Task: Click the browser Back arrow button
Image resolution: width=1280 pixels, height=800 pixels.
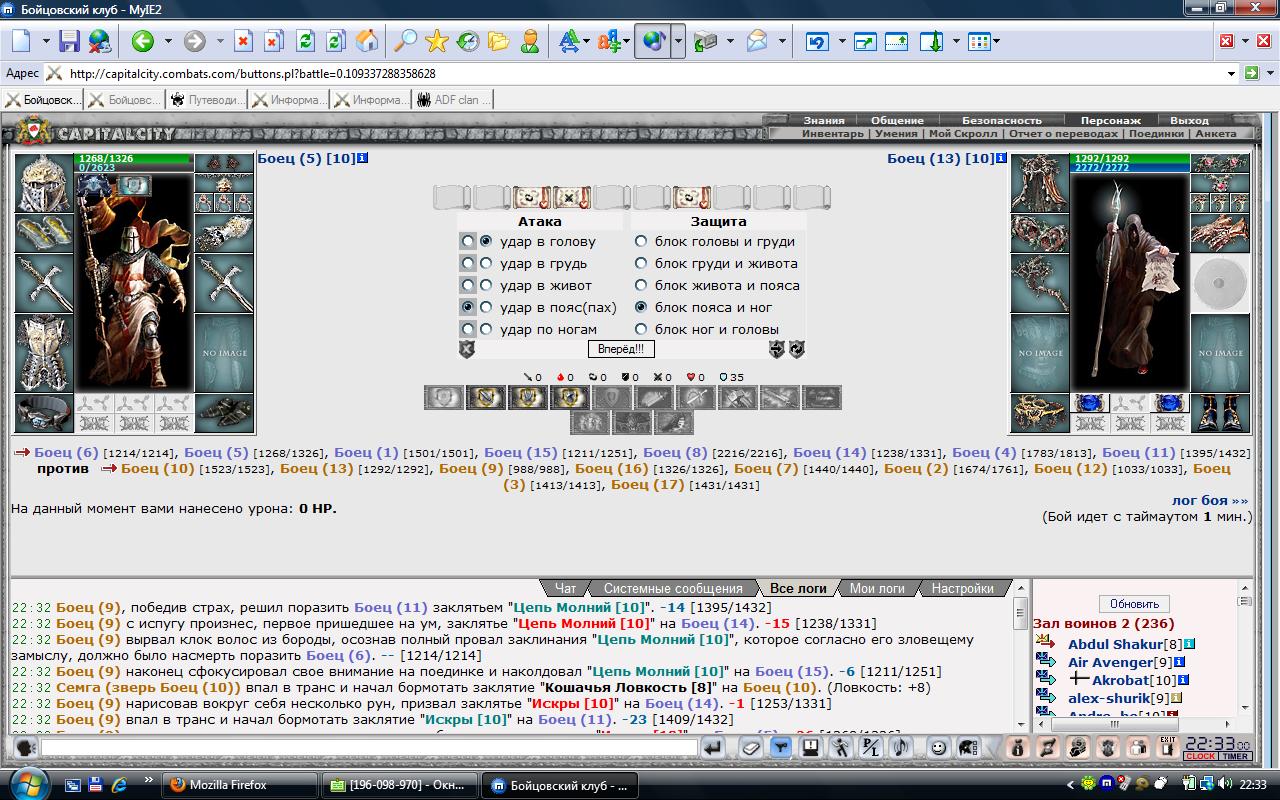Action: pos(142,41)
